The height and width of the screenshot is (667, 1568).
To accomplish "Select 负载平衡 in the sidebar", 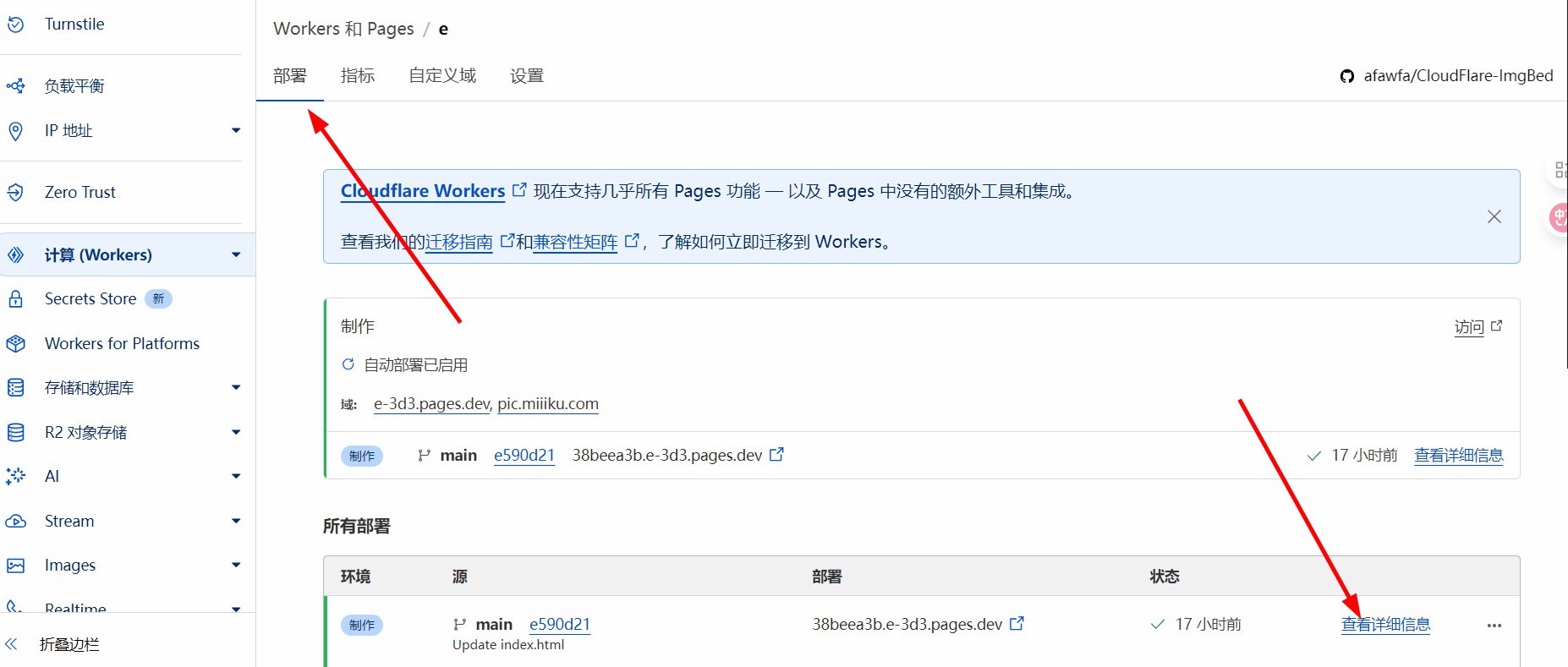I will [74, 85].
